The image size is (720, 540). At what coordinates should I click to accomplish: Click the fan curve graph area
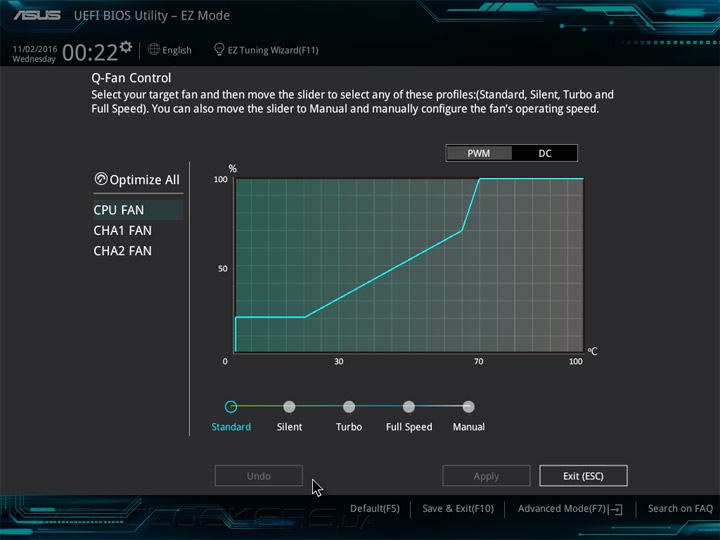pos(409,265)
